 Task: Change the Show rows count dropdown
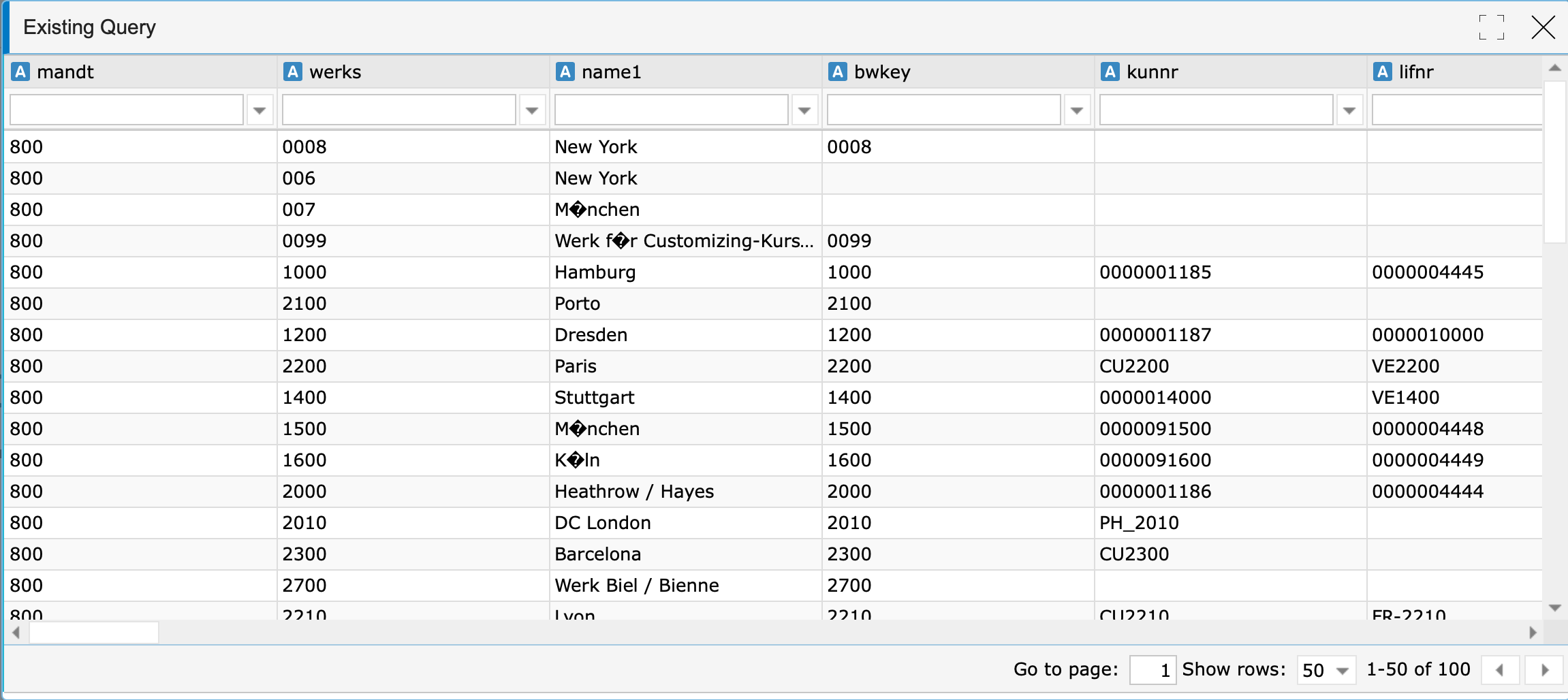coord(1326,670)
